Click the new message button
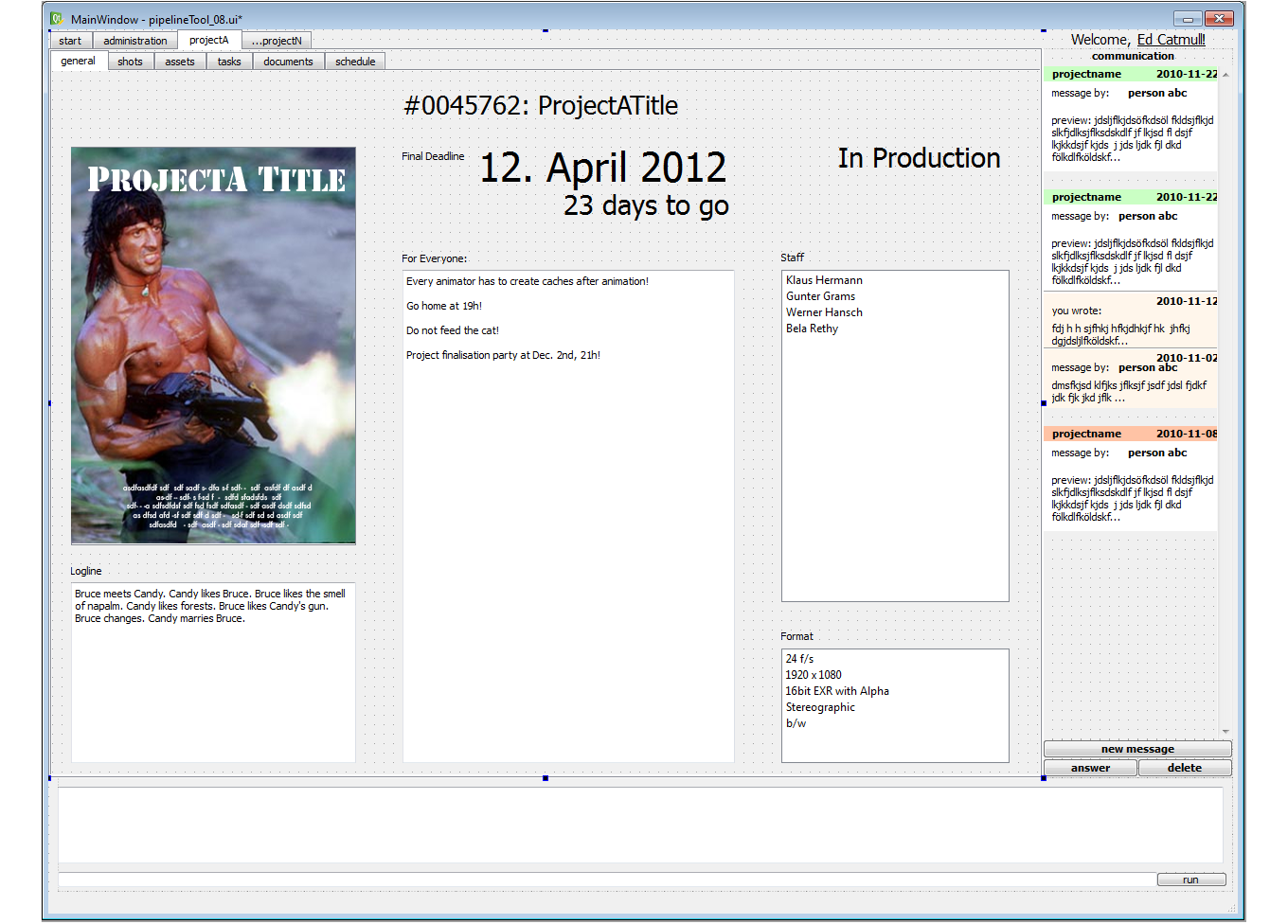This screenshot has width=1288, height=924. click(x=1137, y=749)
